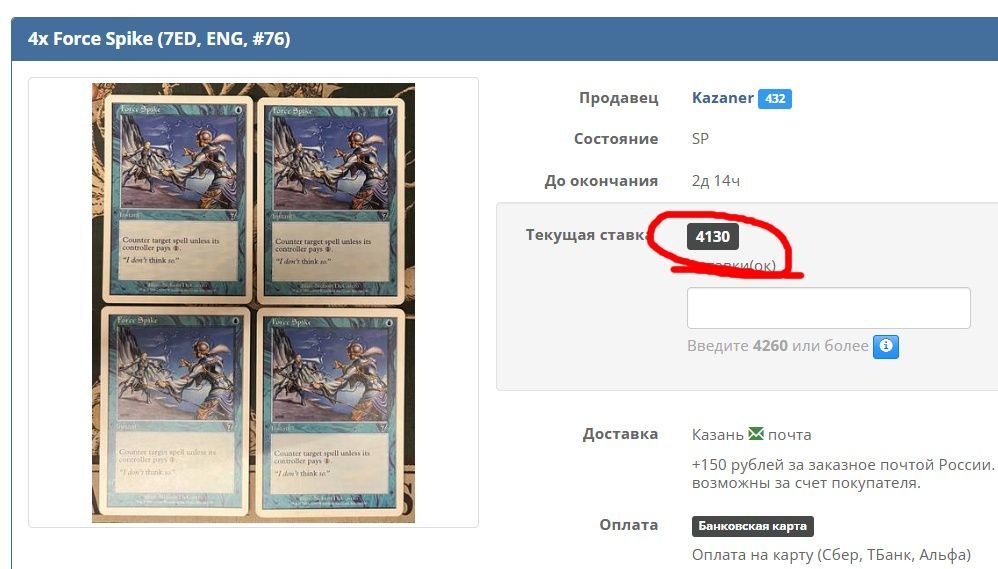Viewport: 998px width, 569px height.
Task: Click the remaining time 2д 14ч
Action: [715, 181]
